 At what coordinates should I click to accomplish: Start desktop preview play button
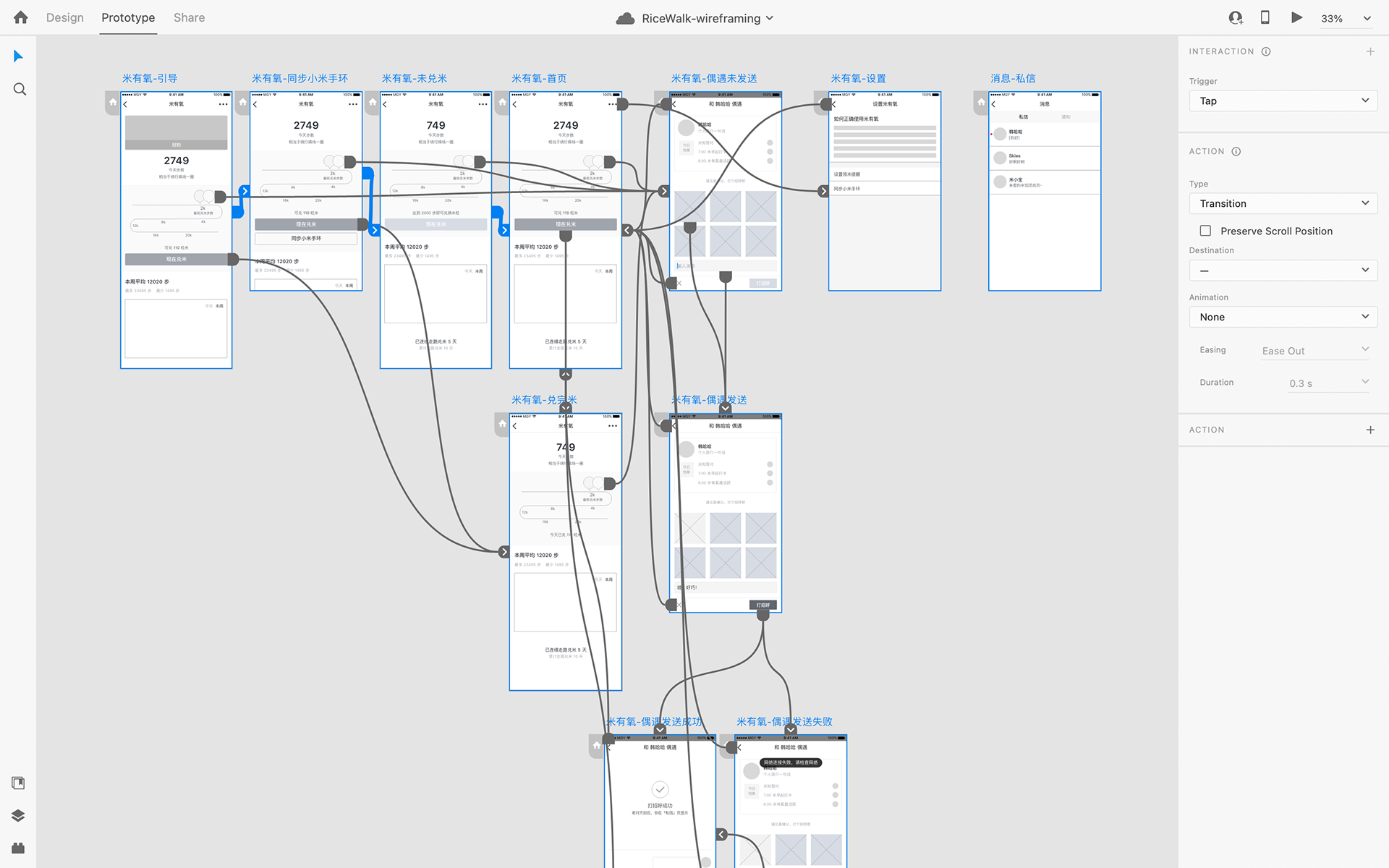point(1296,17)
